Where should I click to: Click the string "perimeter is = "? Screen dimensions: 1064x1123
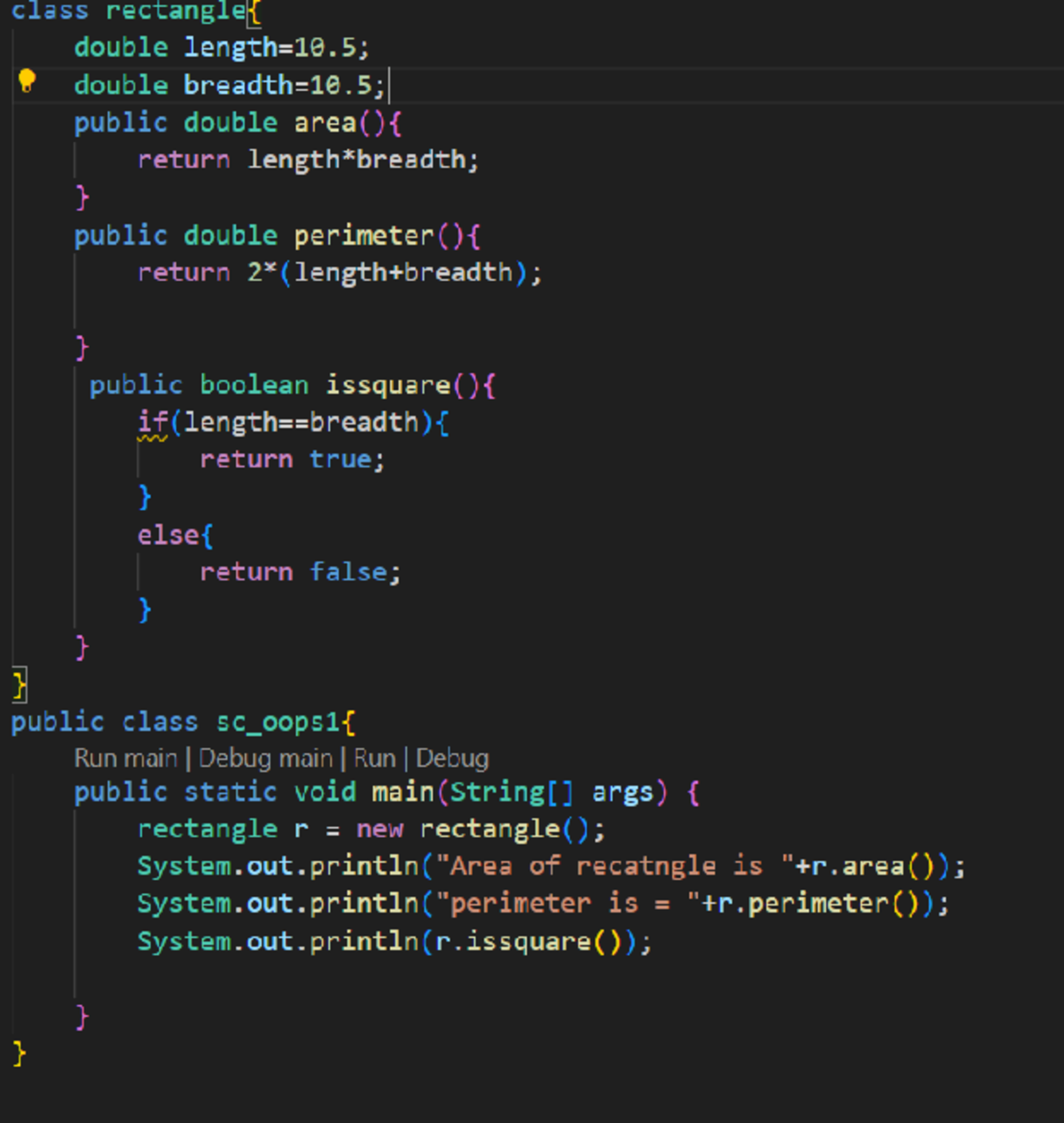[x=575, y=903]
